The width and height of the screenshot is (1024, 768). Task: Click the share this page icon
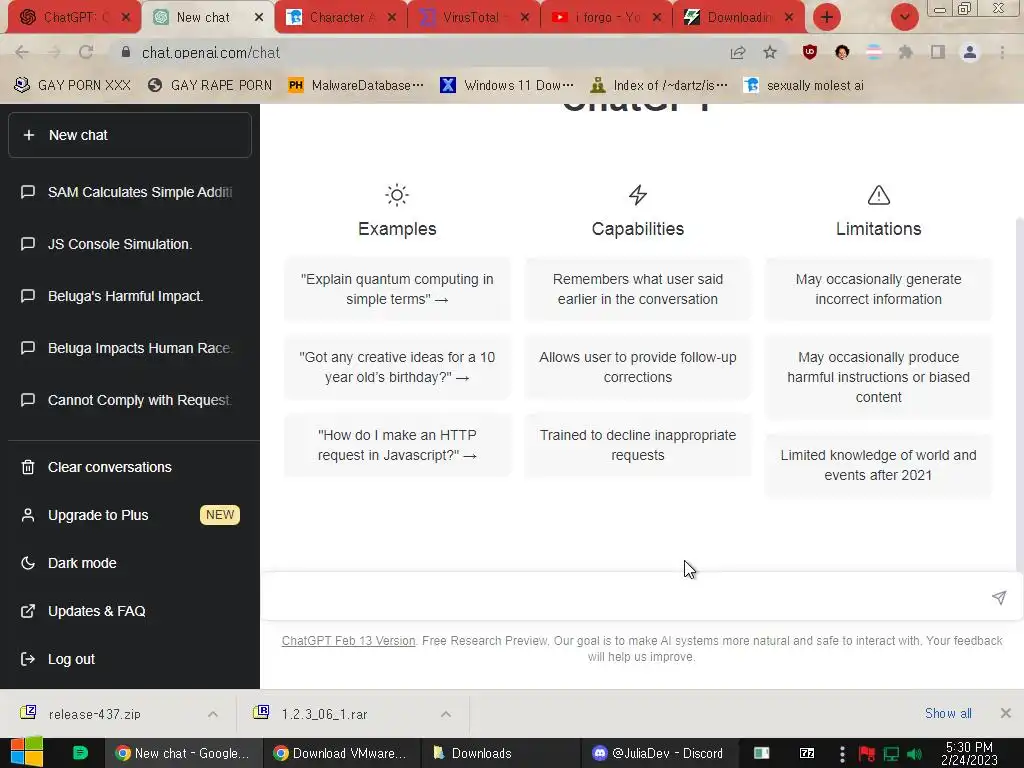738,53
